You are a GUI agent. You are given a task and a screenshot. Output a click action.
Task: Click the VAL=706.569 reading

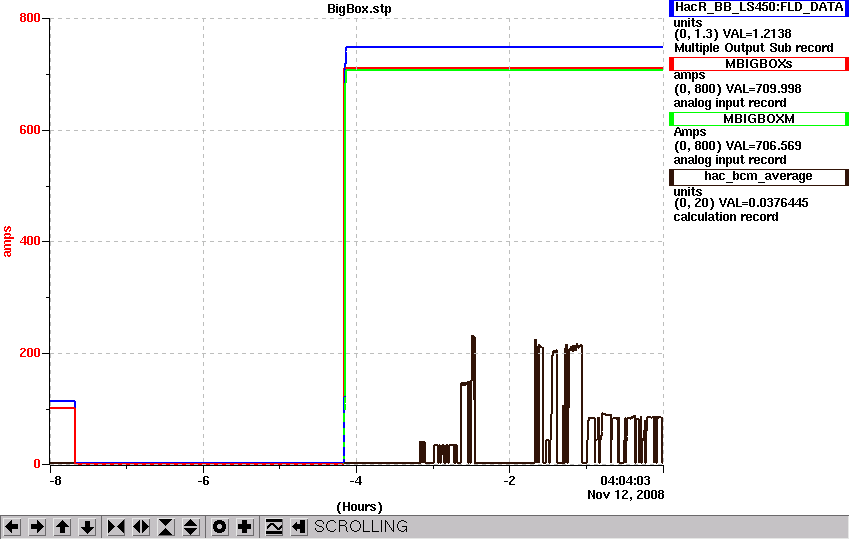[x=763, y=146]
